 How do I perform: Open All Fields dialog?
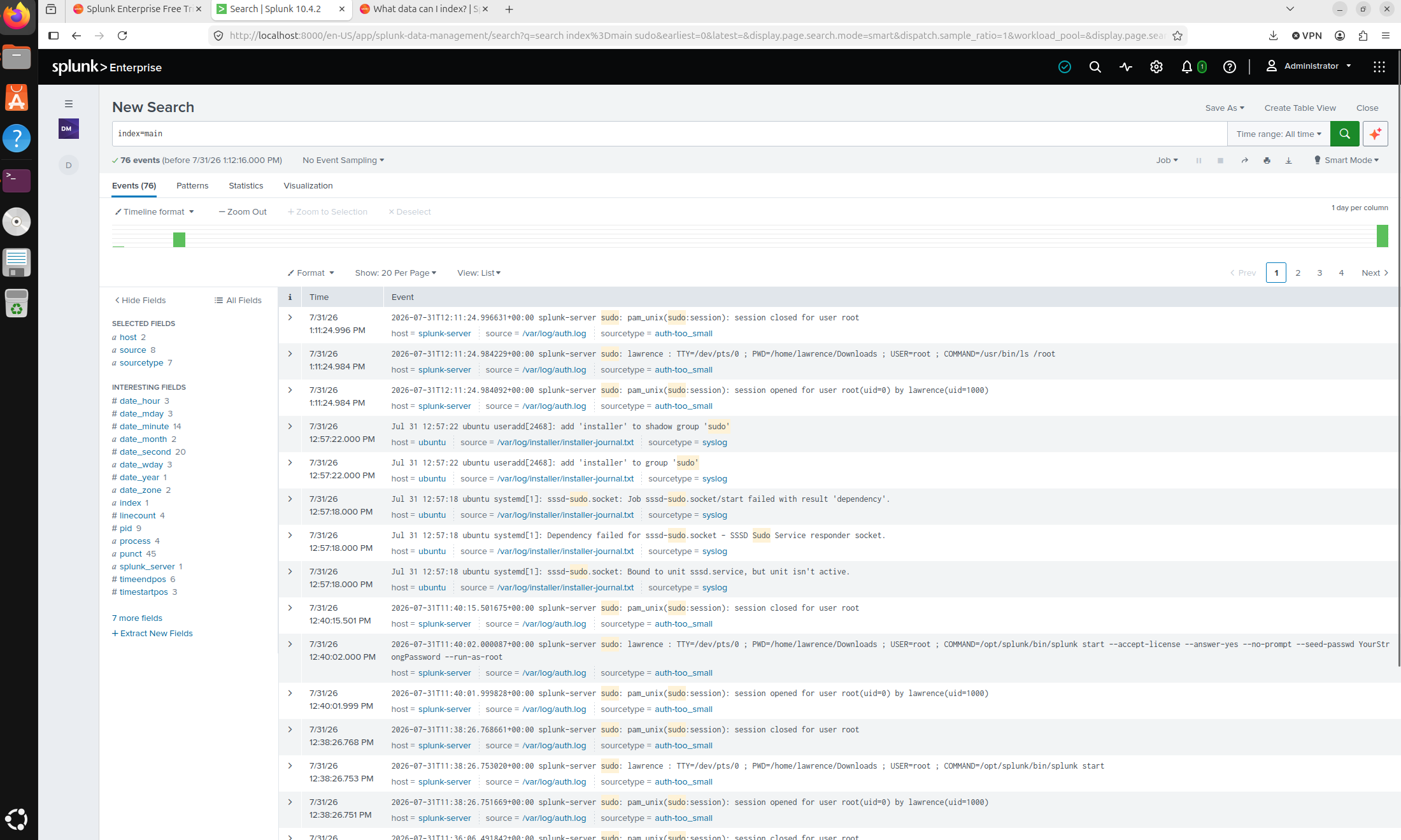[238, 301]
